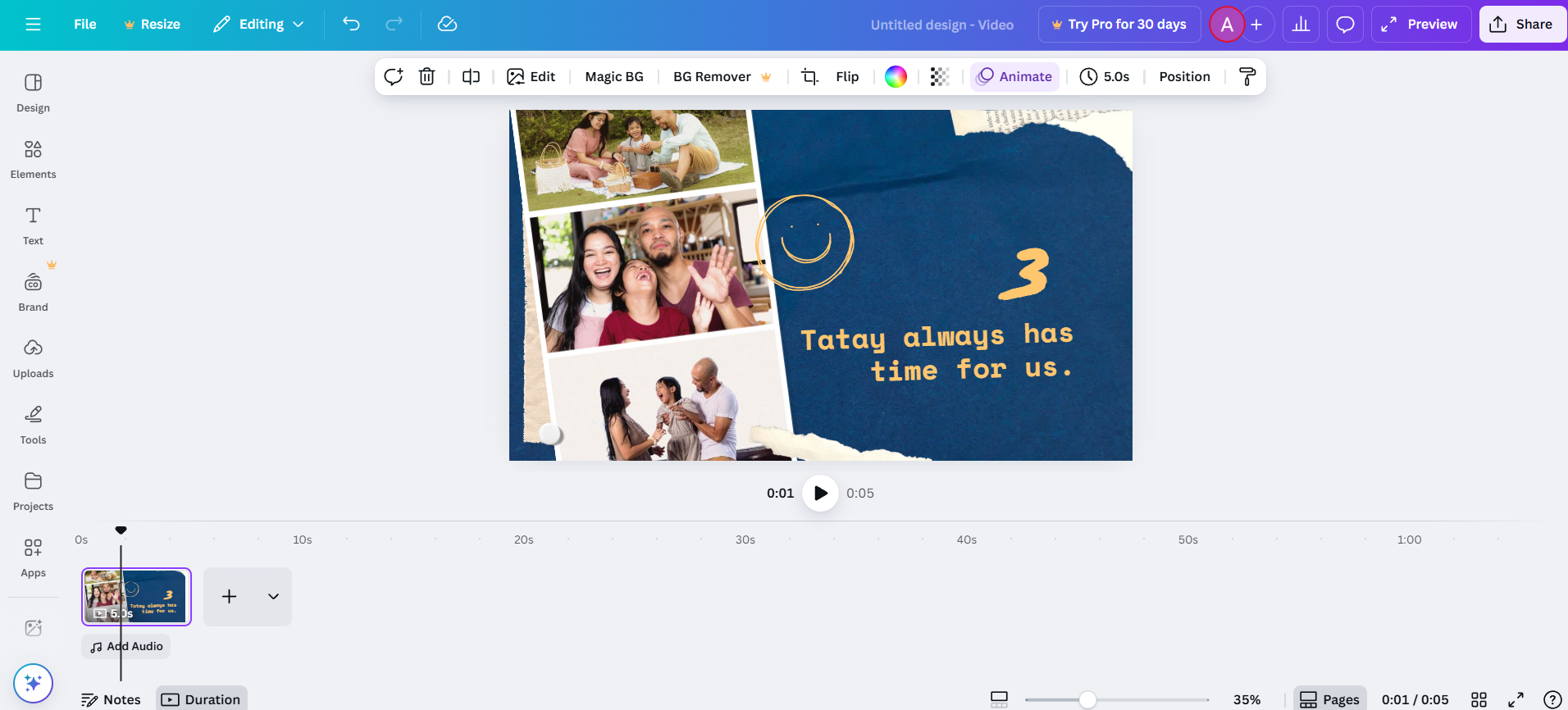Click the Preview button

point(1421,25)
